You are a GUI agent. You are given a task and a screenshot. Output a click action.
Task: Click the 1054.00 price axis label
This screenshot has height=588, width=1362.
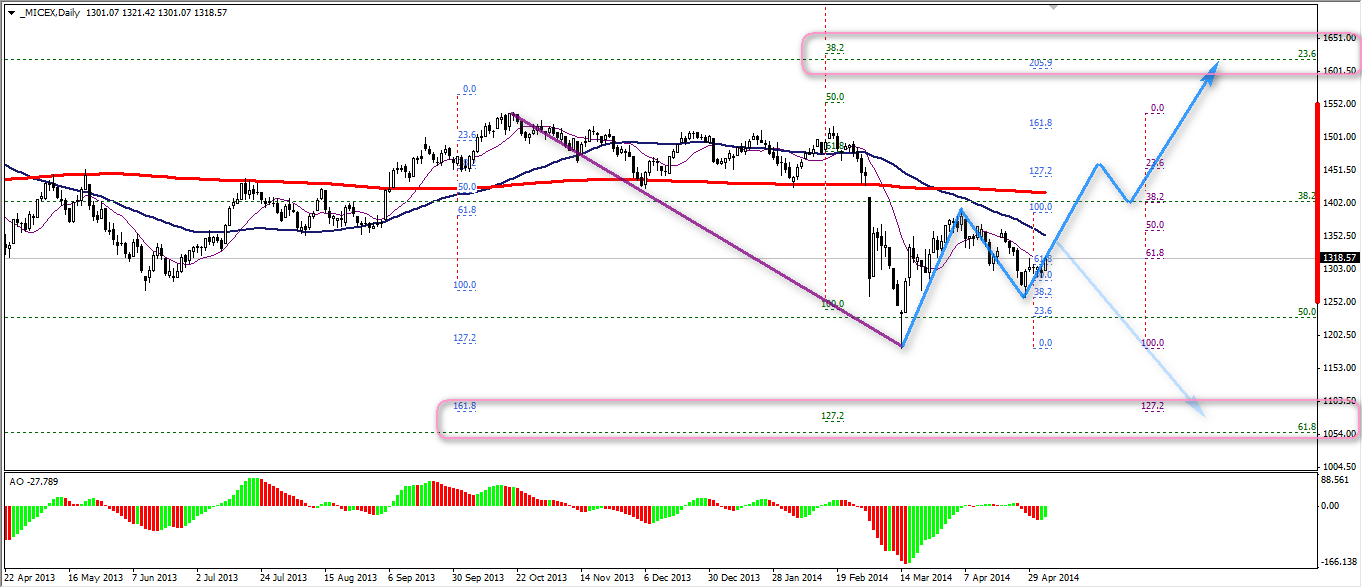pos(1339,434)
